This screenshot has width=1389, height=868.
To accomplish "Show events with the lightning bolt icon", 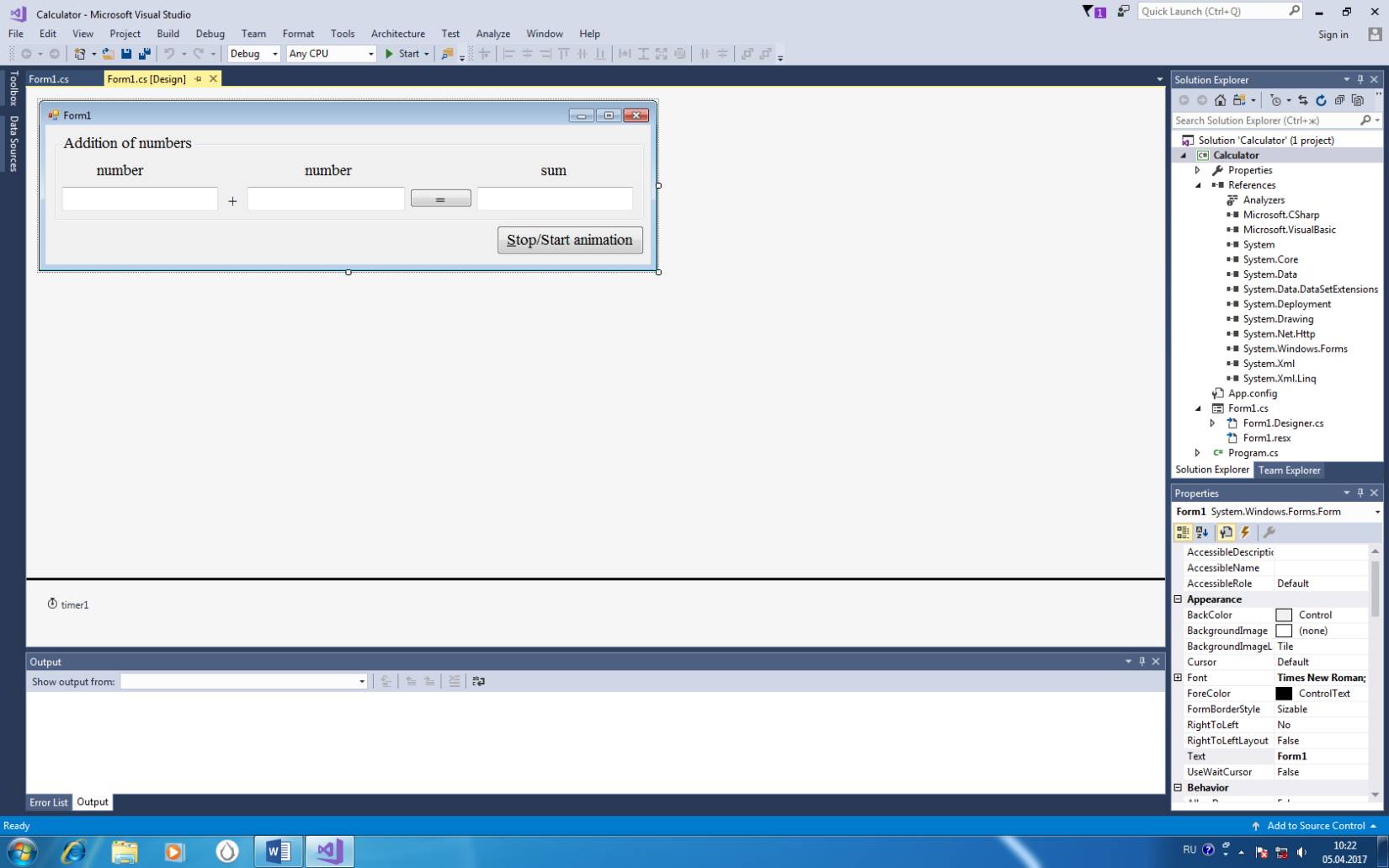I will [1246, 532].
